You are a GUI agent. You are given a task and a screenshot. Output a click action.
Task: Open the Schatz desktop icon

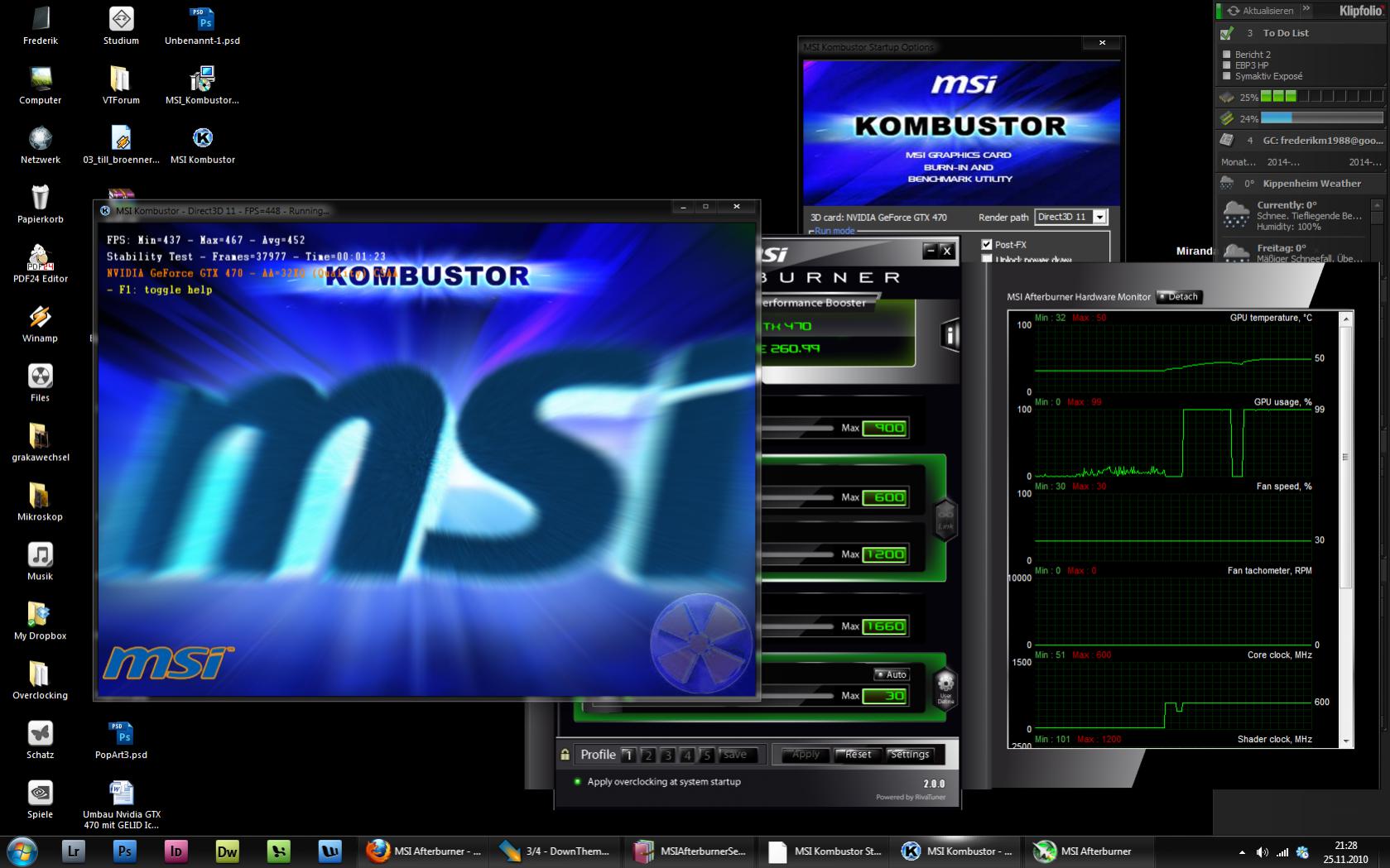[40, 741]
